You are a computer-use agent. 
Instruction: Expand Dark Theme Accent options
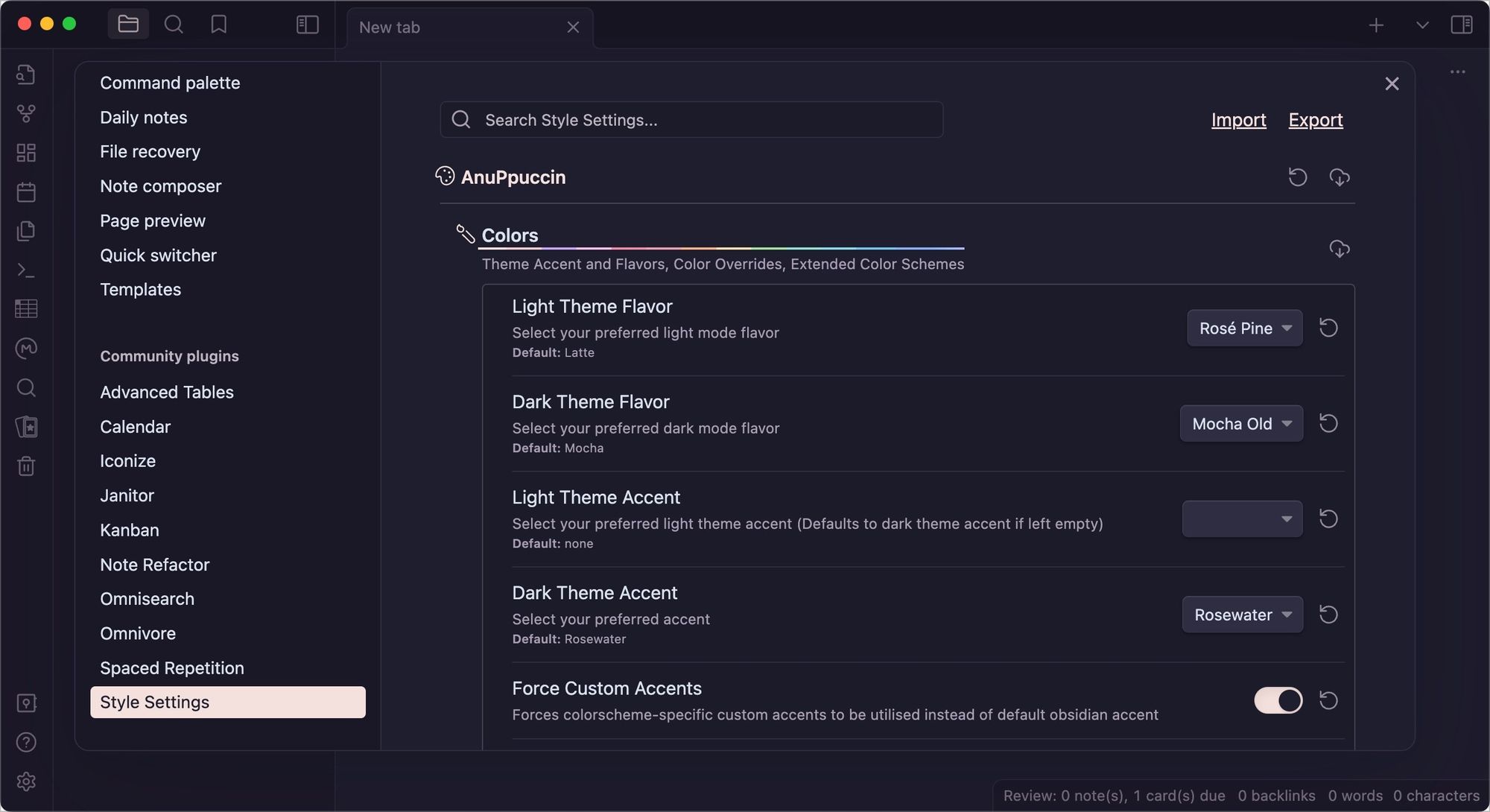(1241, 614)
